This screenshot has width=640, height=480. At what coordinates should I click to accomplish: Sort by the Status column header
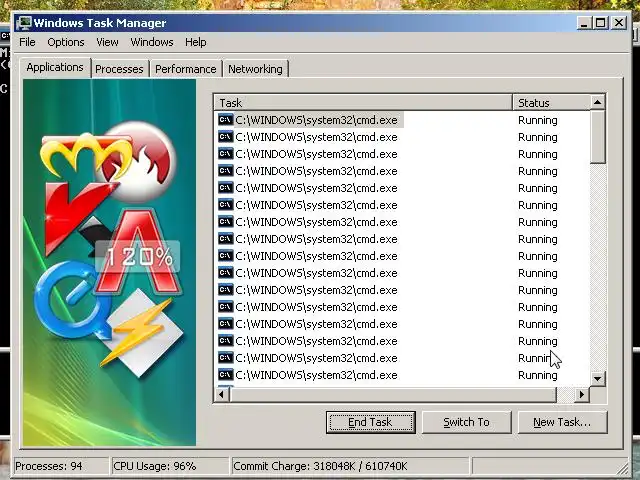(x=551, y=102)
